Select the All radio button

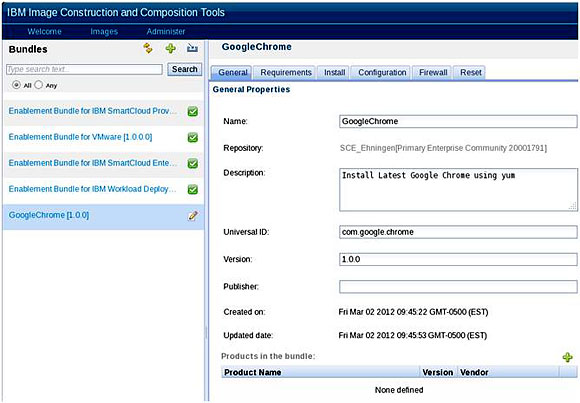(16, 85)
